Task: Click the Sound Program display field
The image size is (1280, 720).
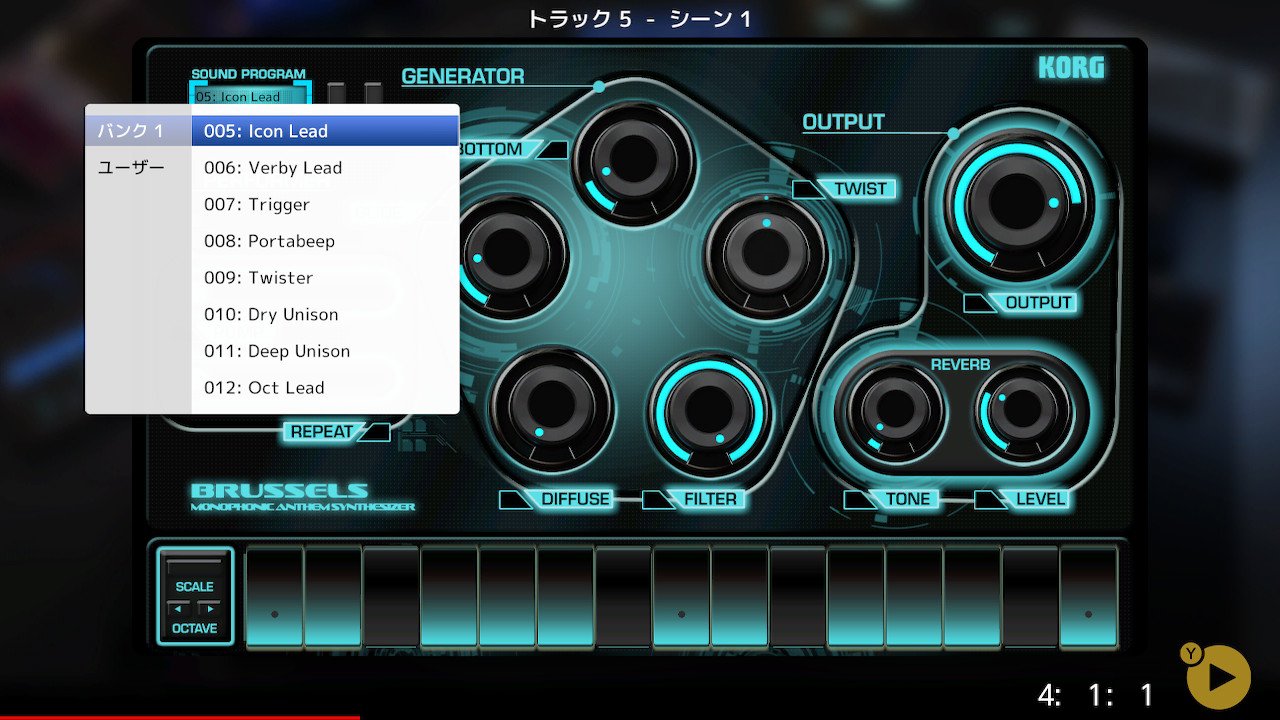Action: [251, 96]
